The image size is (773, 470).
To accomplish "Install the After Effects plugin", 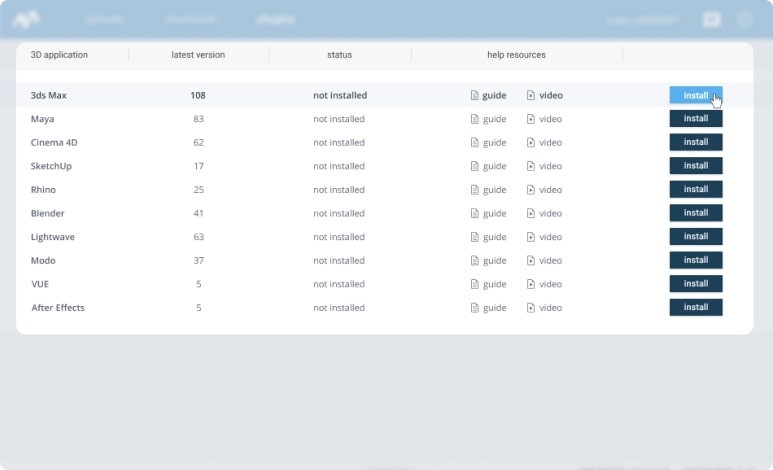I will click(x=696, y=307).
